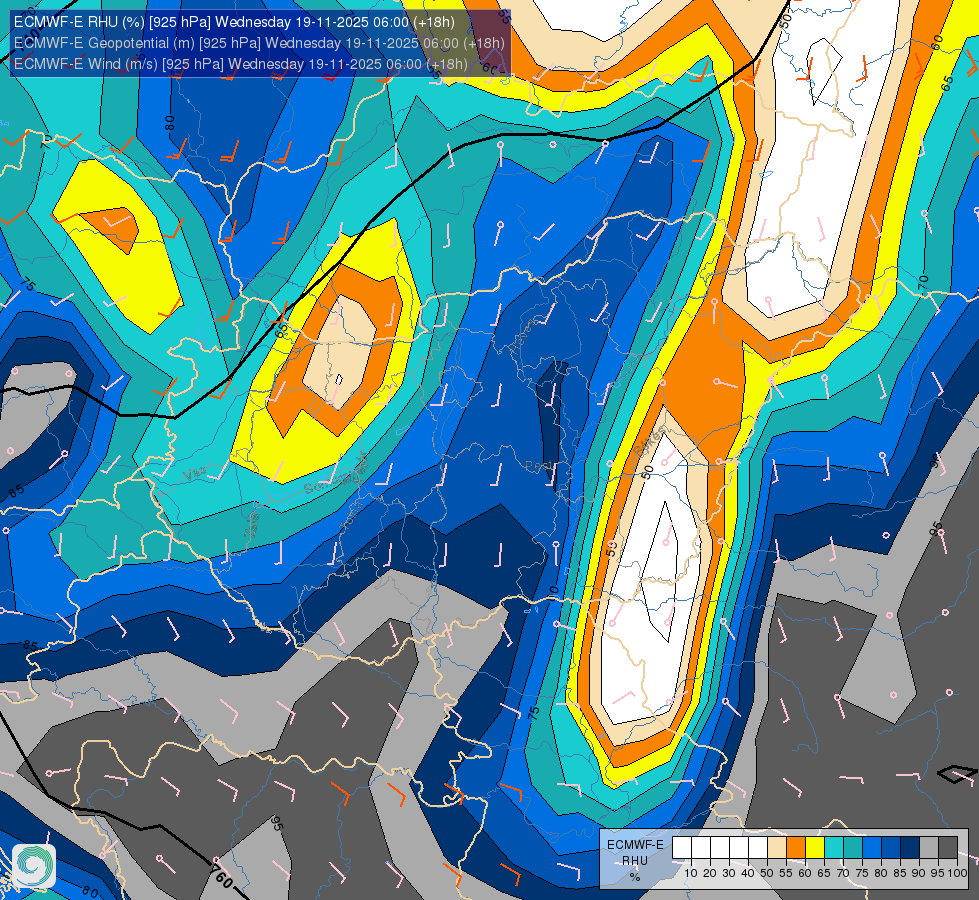Pick the light gray 90-95% legend swatch
The width and height of the screenshot is (979, 900).
click(x=929, y=848)
